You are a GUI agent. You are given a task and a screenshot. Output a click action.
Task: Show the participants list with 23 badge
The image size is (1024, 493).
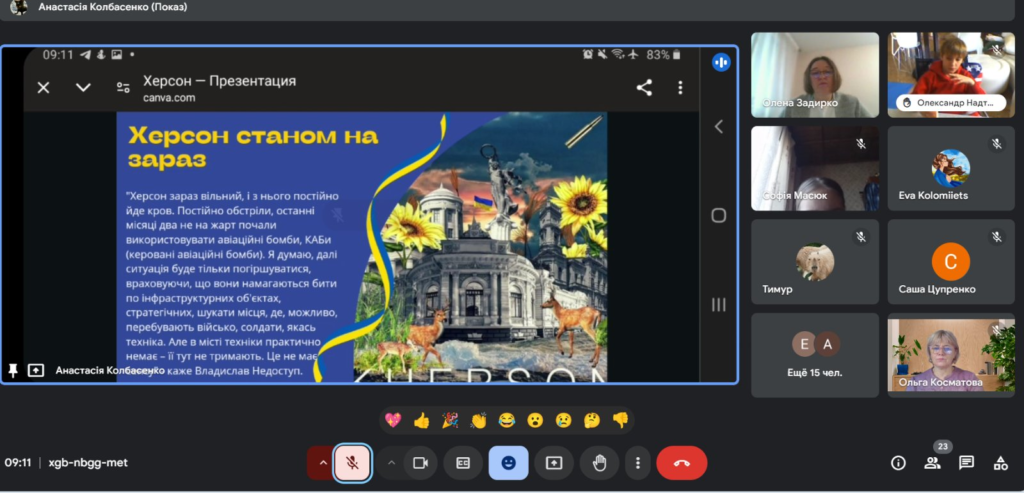(932, 463)
